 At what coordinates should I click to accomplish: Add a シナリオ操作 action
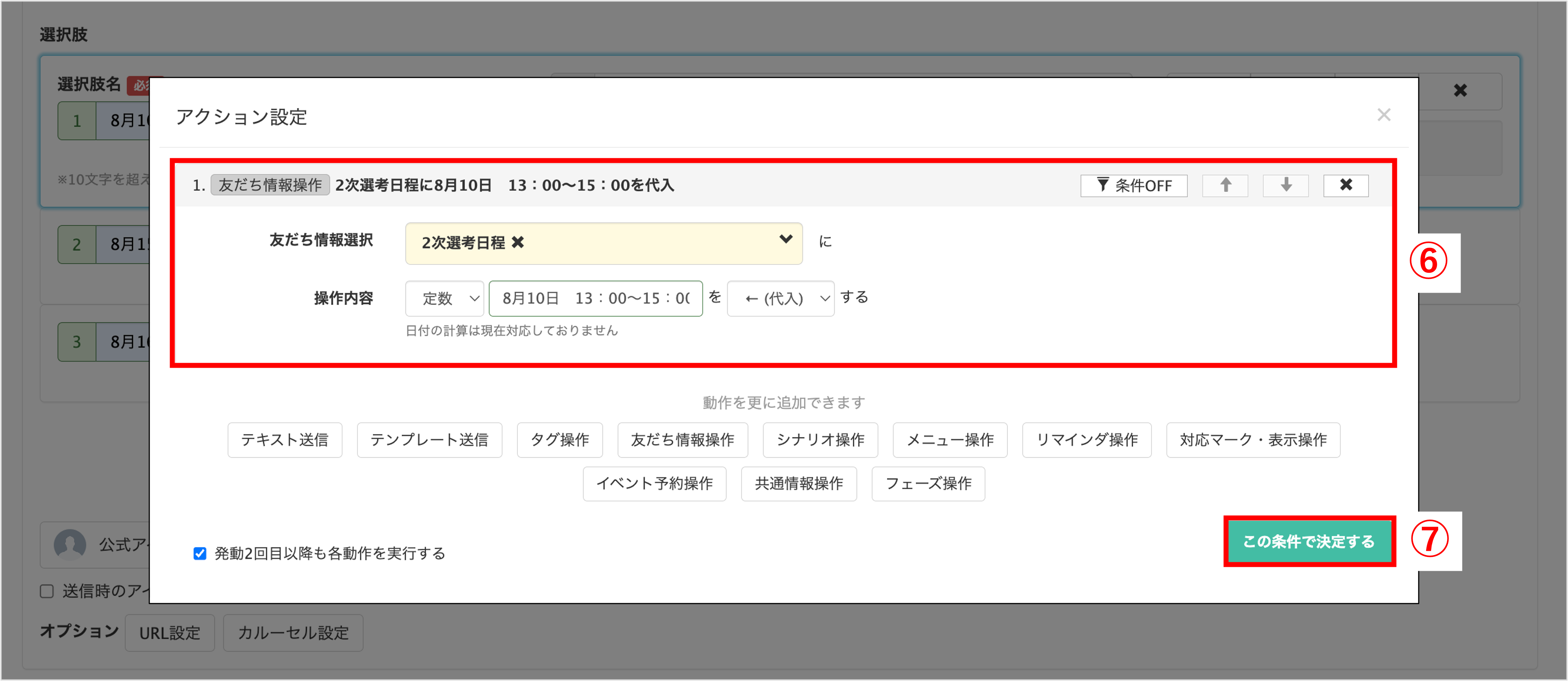click(x=820, y=440)
